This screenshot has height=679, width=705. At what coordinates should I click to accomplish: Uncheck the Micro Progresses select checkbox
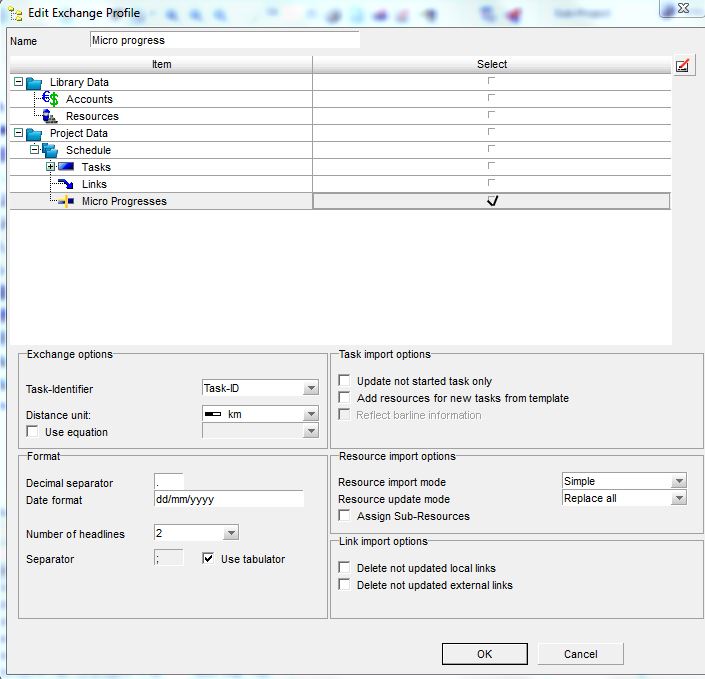tap(492, 201)
